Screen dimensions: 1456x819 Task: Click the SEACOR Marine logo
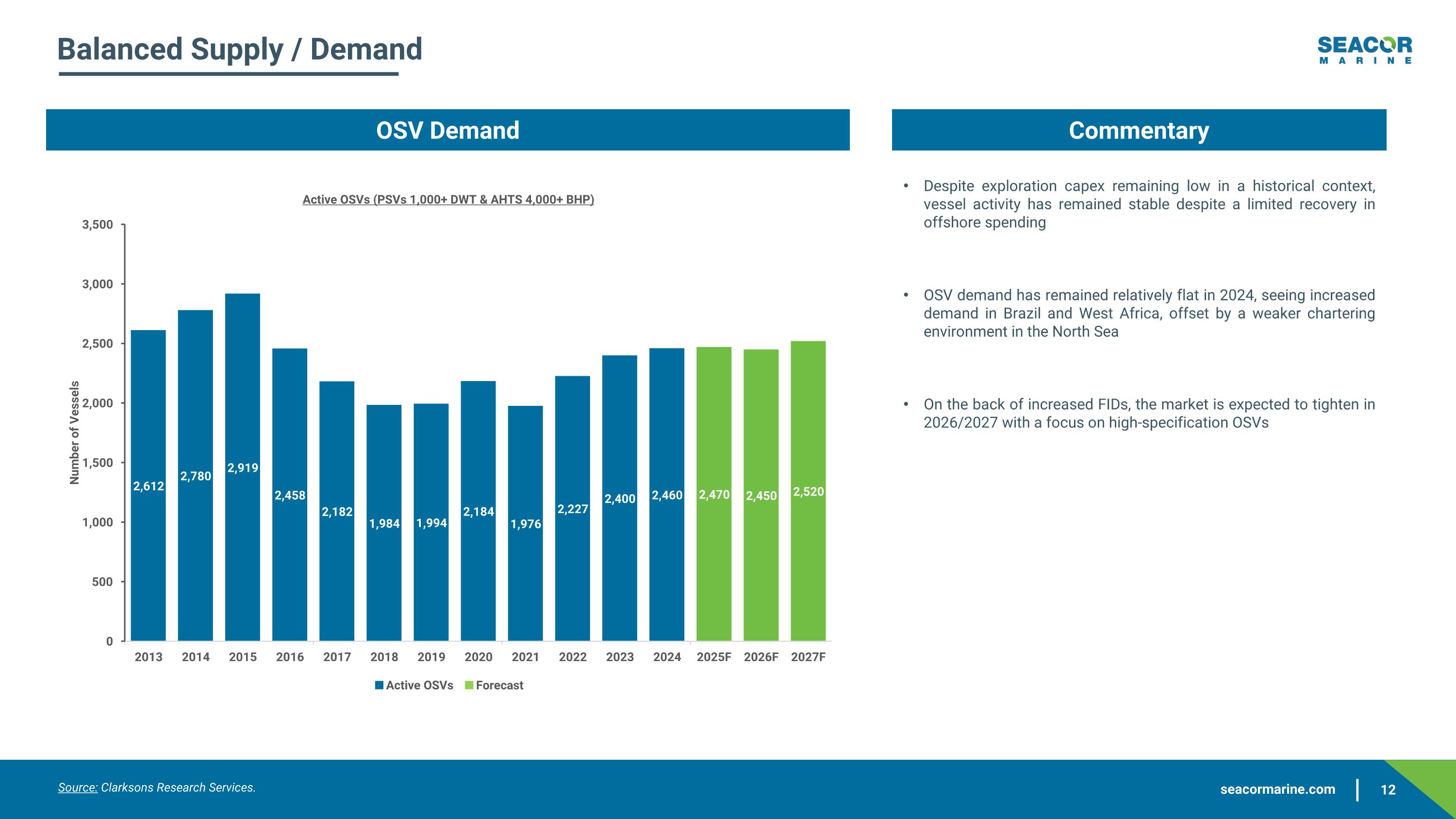[x=1364, y=50]
